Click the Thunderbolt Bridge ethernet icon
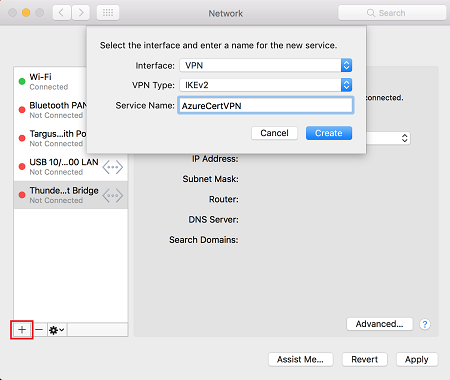This screenshot has height=380, width=450. pyautogui.click(x=113, y=195)
